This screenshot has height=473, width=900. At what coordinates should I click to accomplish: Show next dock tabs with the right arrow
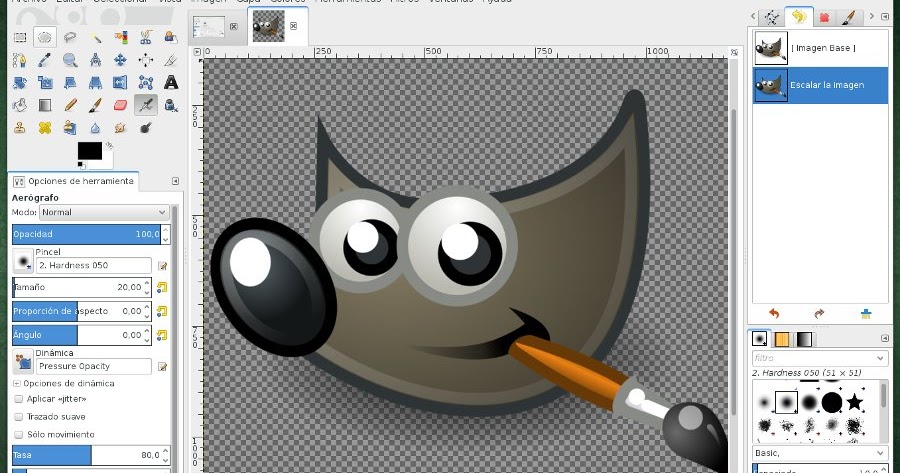871,17
